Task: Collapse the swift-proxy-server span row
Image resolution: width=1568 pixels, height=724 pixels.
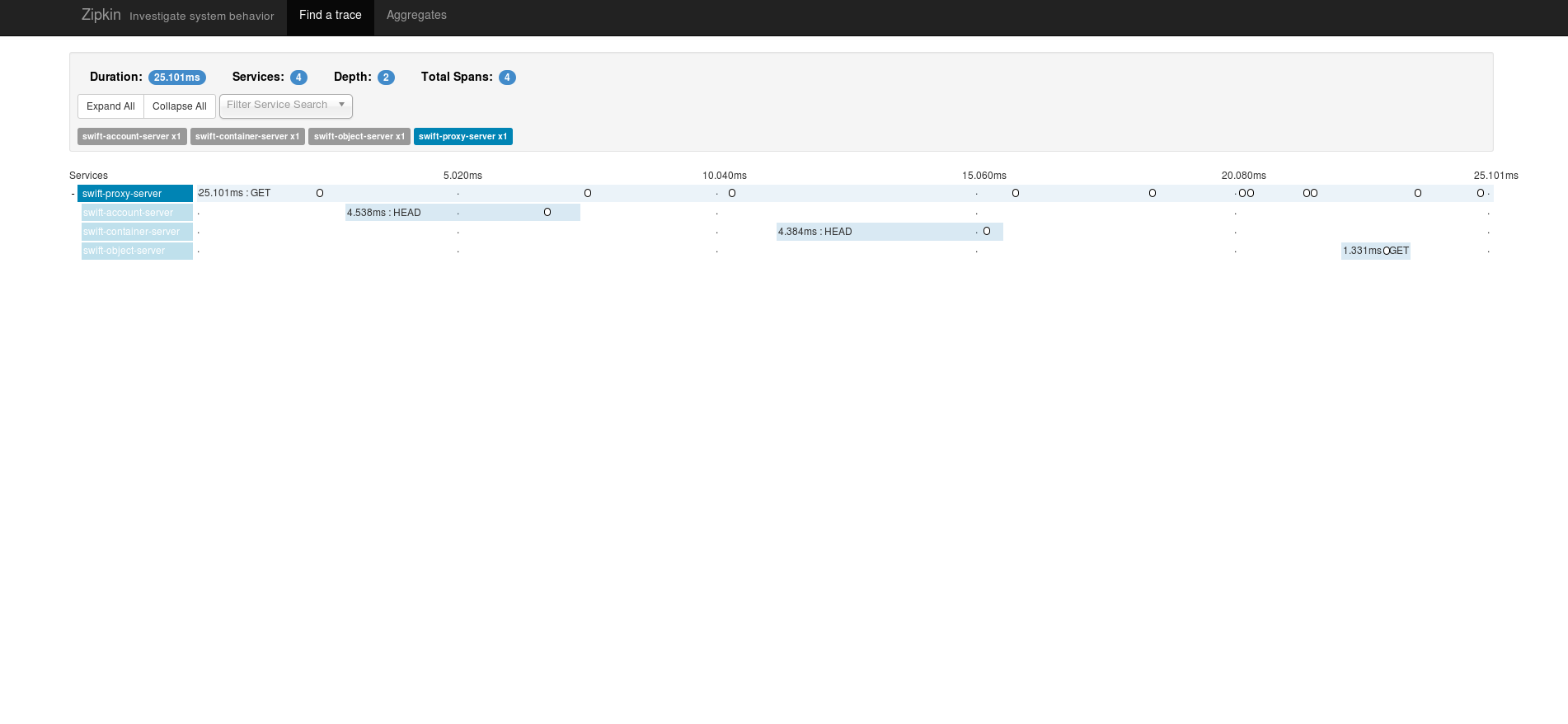Action: click(73, 194)
